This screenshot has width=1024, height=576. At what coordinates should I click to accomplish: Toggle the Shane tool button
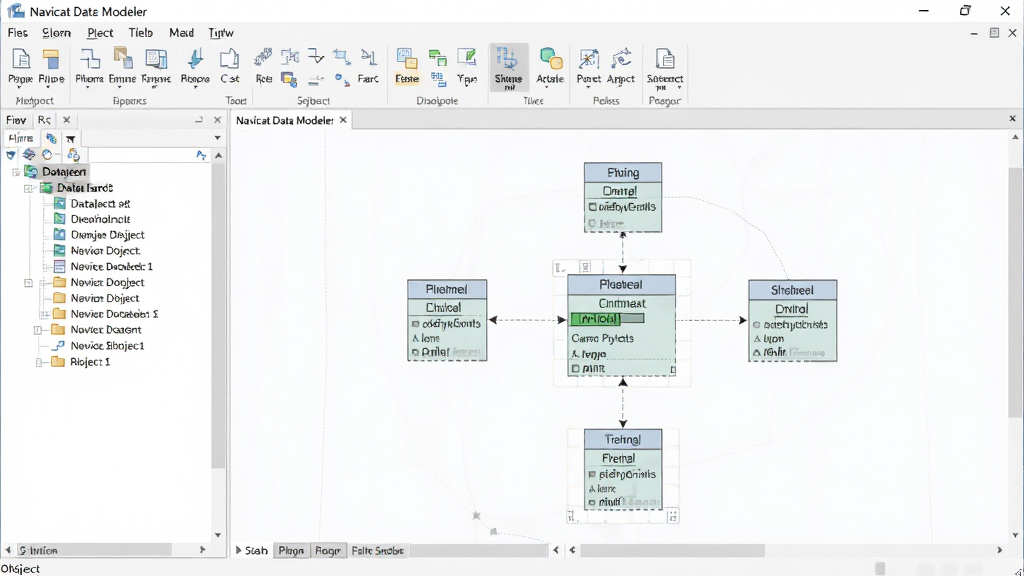click(508, 68)
